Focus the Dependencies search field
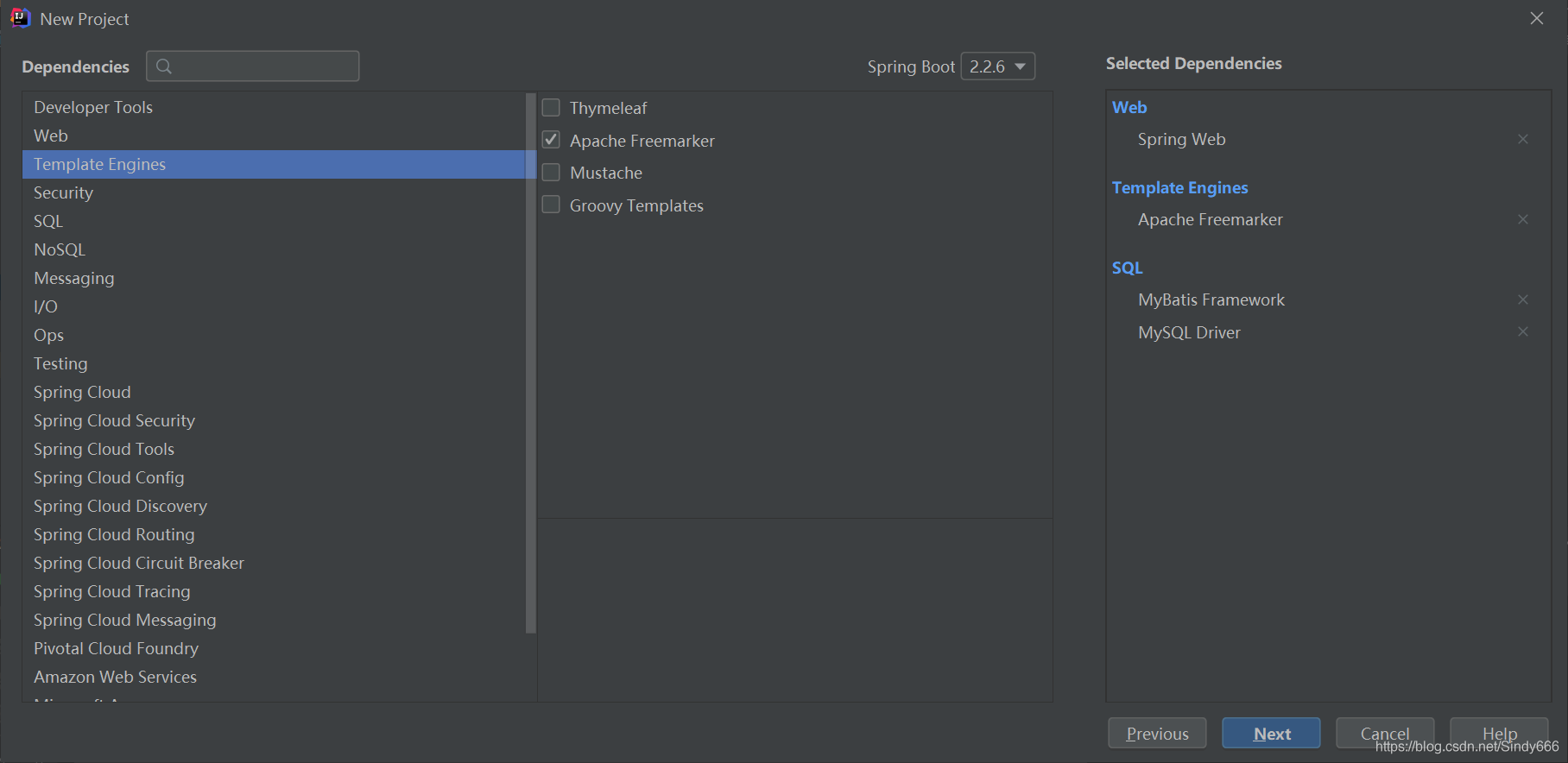 (x=253, y=66)
